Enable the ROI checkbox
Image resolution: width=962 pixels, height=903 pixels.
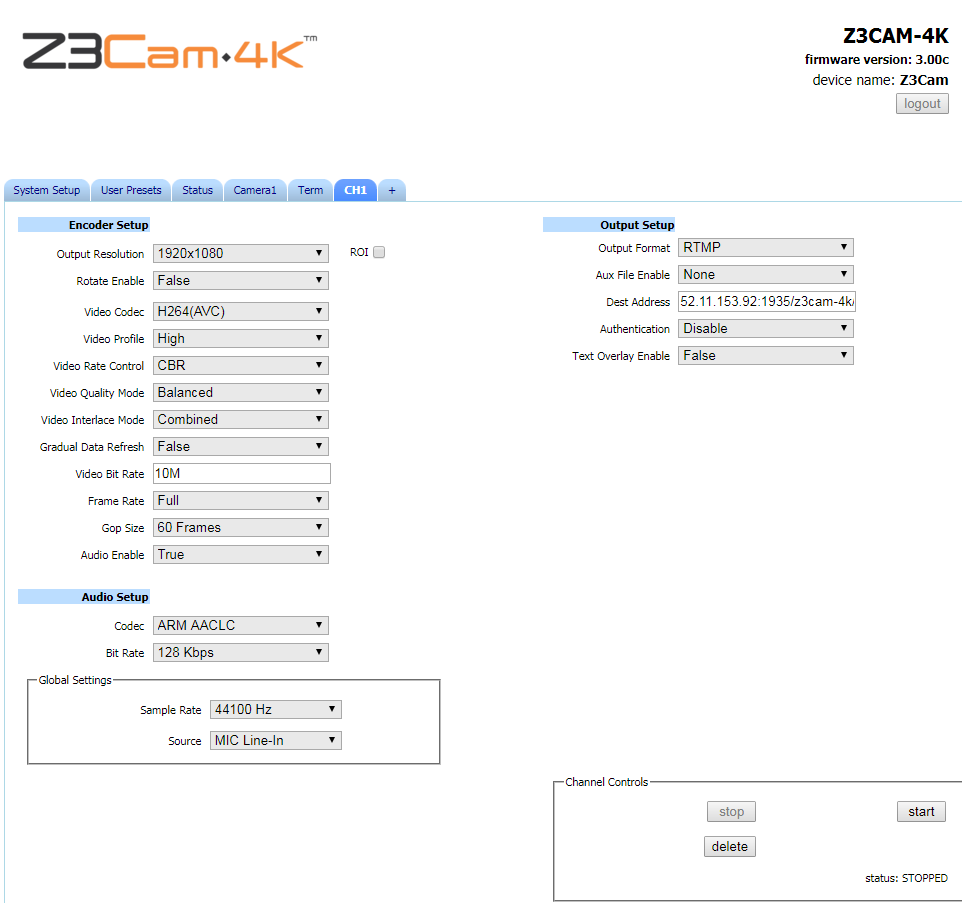tap(379, 252)
